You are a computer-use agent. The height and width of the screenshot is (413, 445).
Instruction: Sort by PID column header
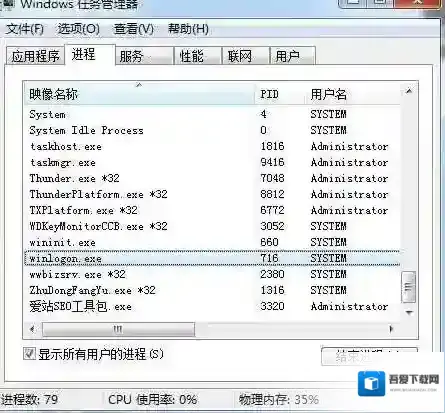tap(279, 94)
